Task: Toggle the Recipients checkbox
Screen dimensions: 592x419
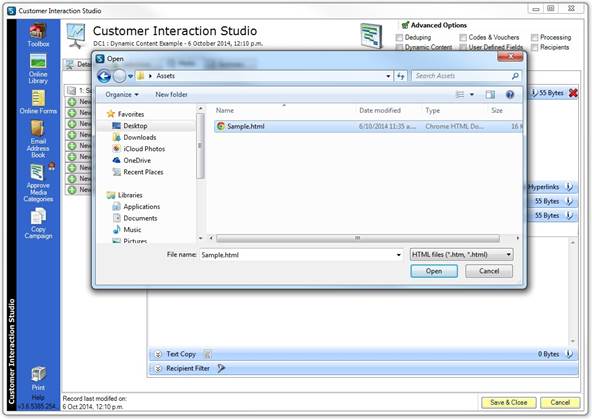Action: coord(534,48)
